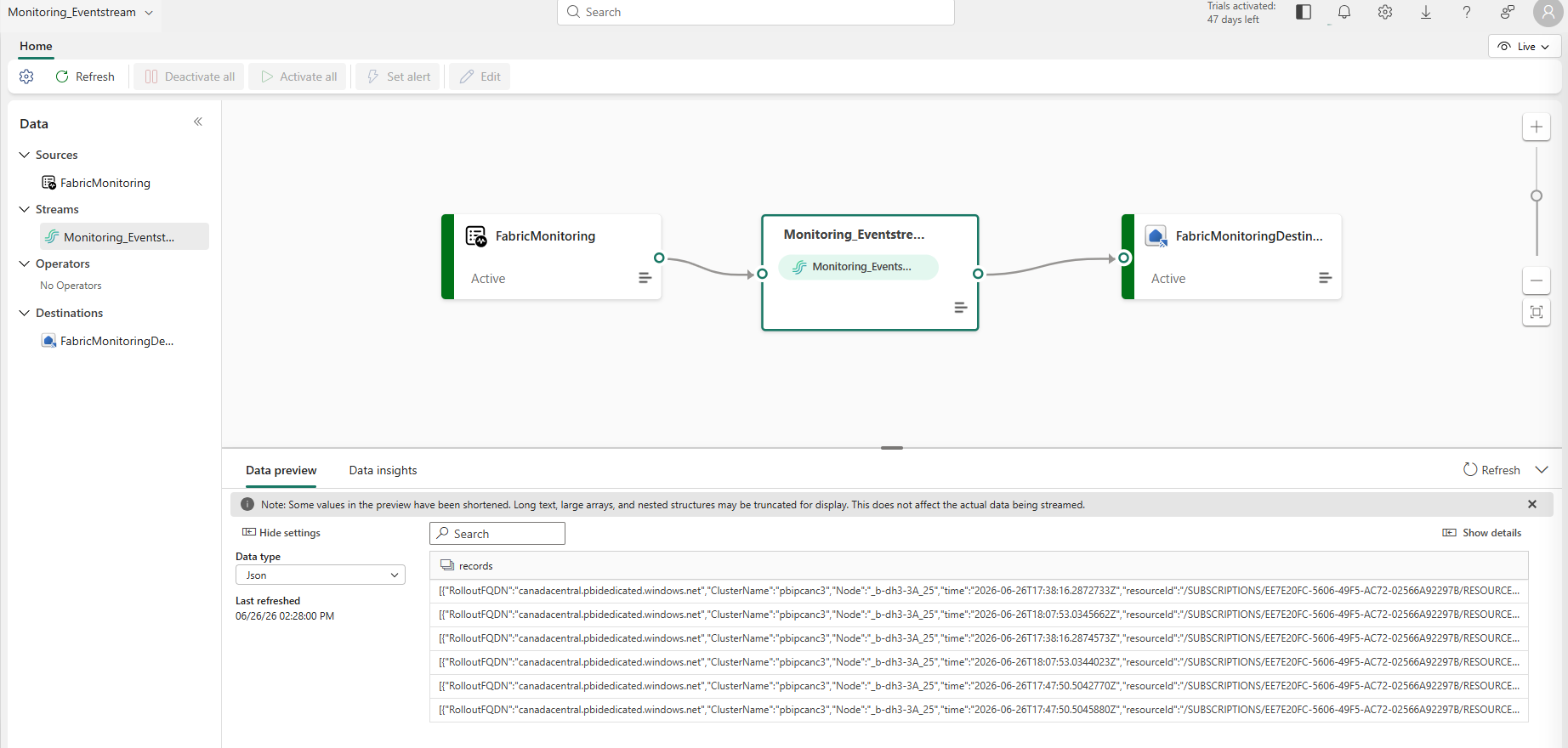
Task: Select record with time 18:07:53.0344023Z
Action: (979, 662)
